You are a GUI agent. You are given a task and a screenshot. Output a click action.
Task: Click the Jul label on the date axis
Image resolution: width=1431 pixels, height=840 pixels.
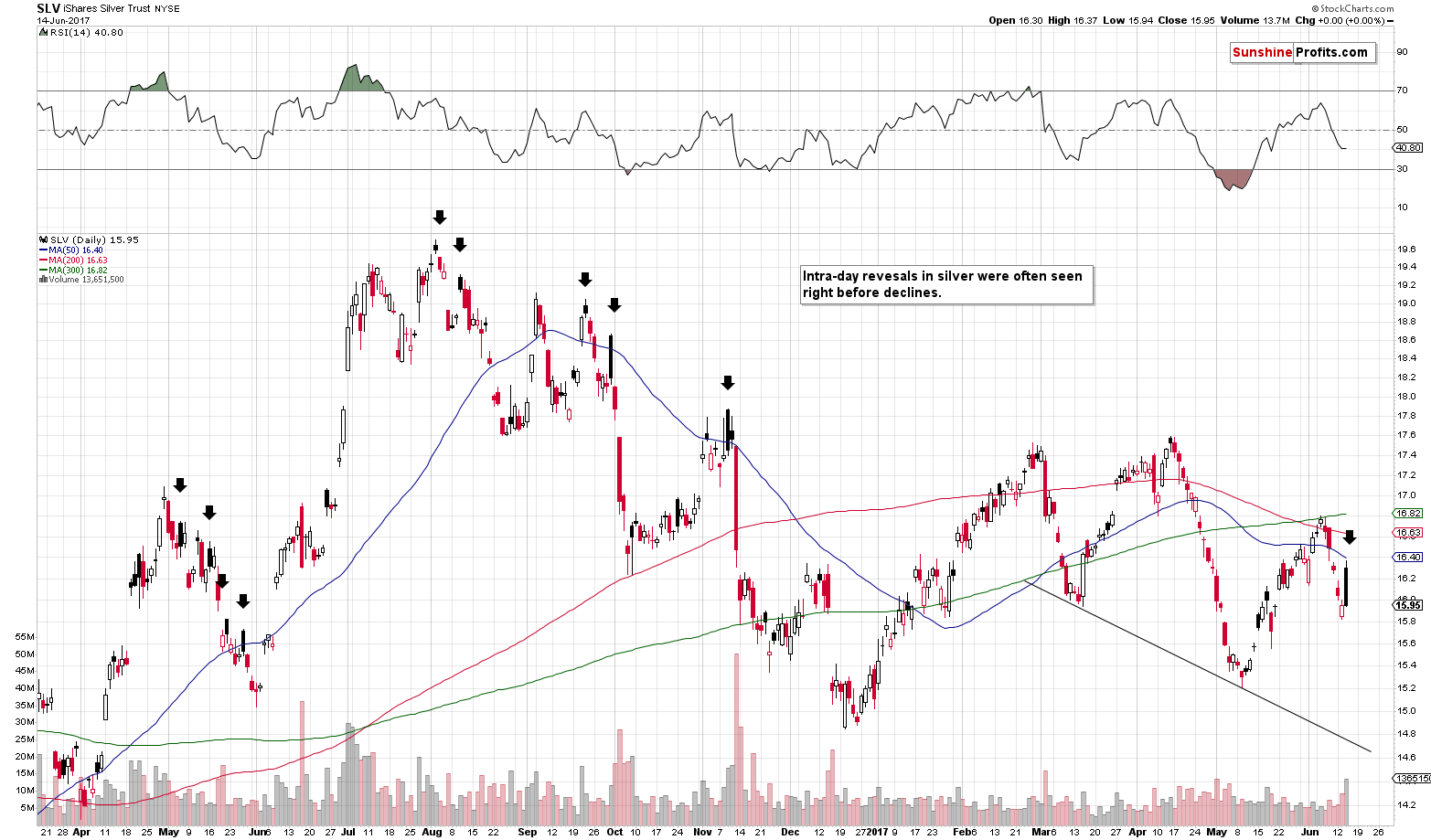(x=349, y=833)
